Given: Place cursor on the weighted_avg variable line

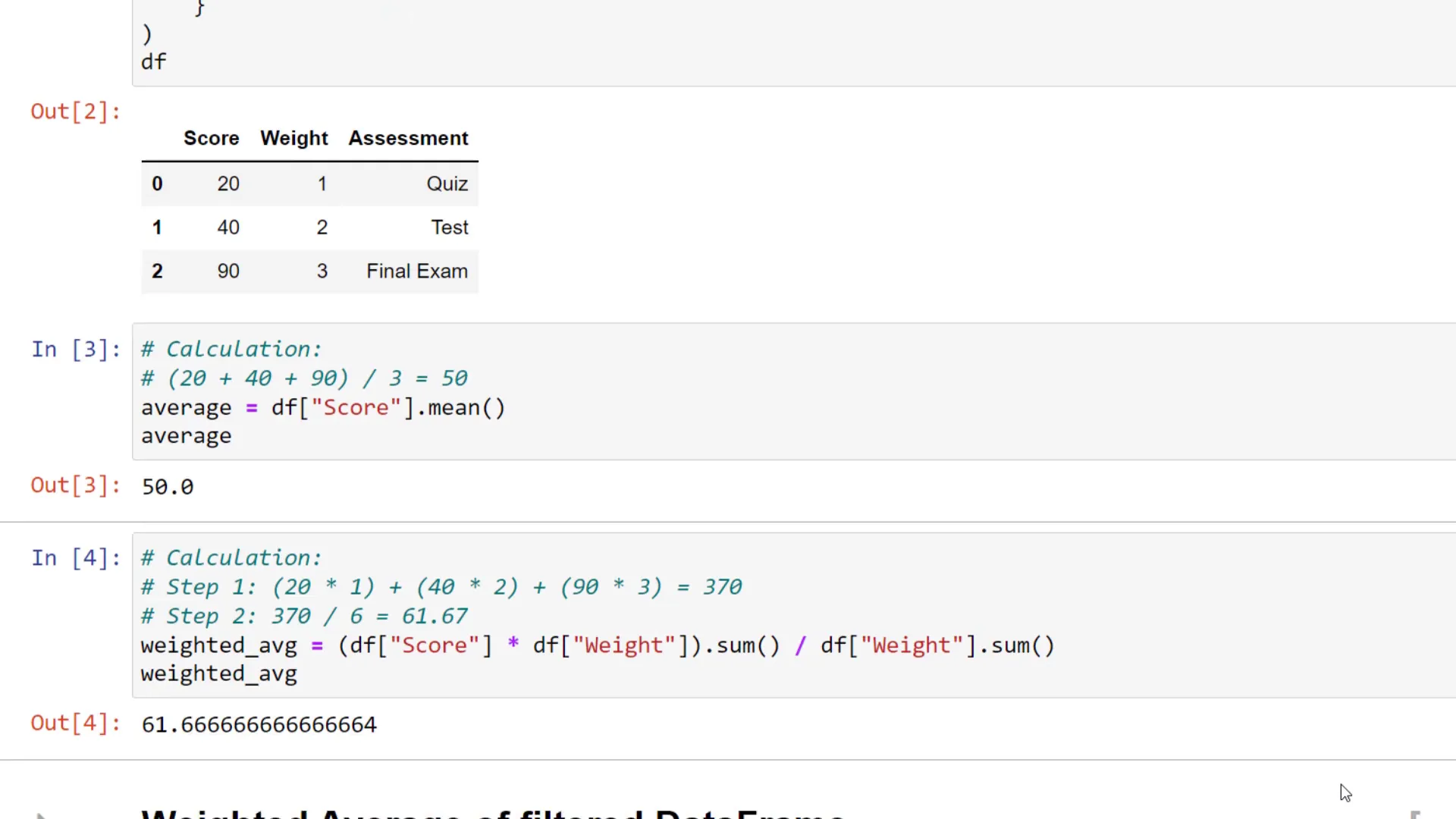Looking at the screenshot, I should pyautogui.click(x=218, y=673).
